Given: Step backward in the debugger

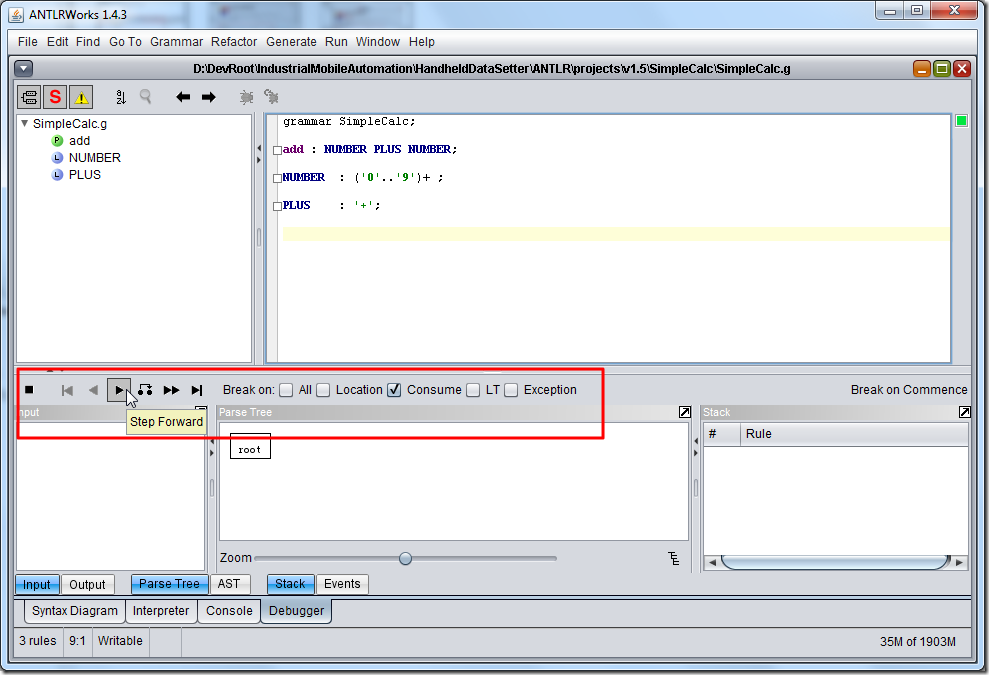Looking at the screenshot, I should [93, 390].
